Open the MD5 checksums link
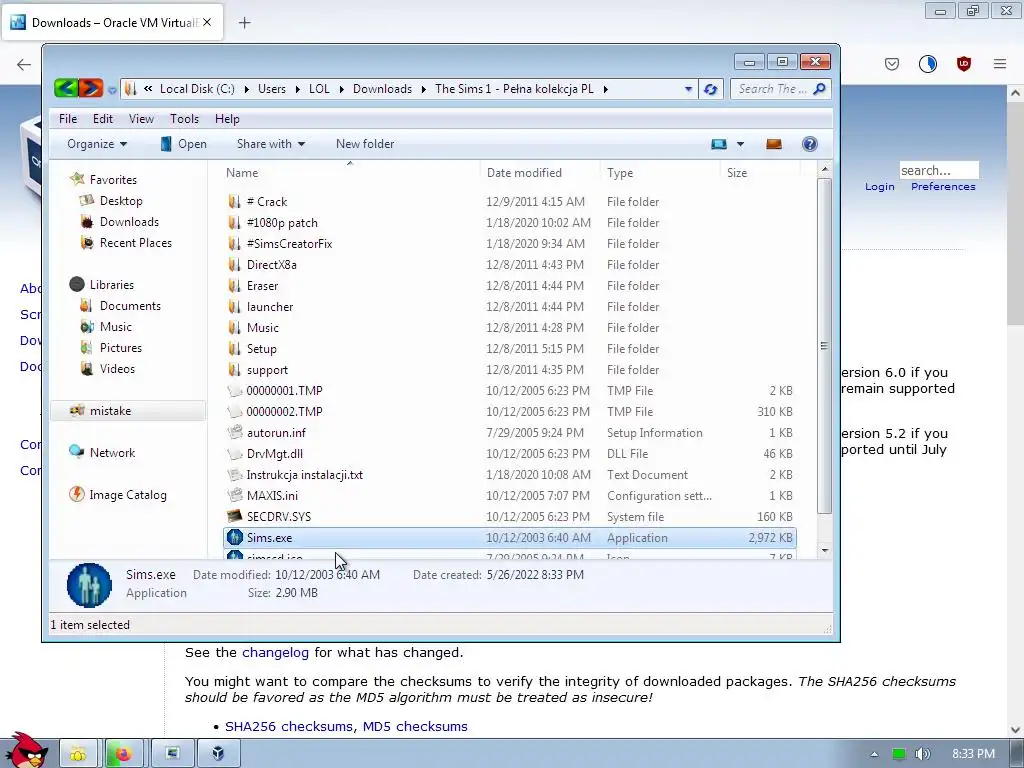Viewport: 1024px width, 768px height. (x=415, y=726)
